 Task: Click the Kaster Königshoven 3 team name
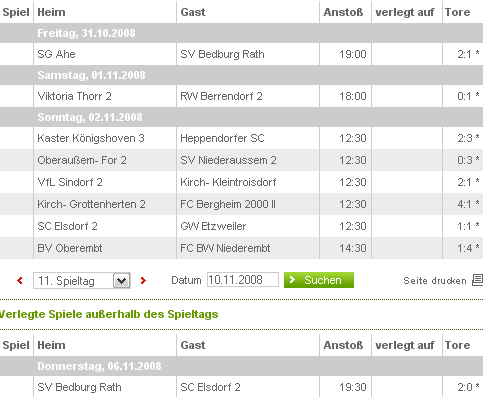pyautogui.click(x=91, y=138)
